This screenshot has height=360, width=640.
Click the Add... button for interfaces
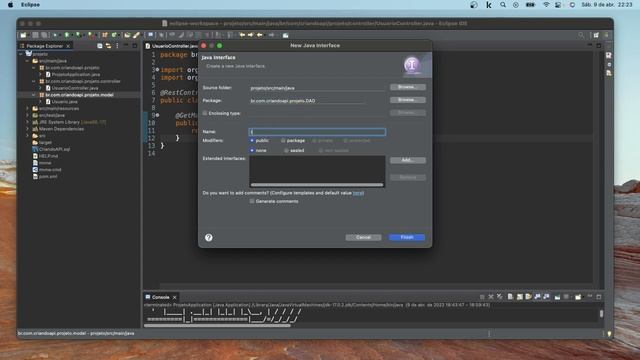(407, 160)
